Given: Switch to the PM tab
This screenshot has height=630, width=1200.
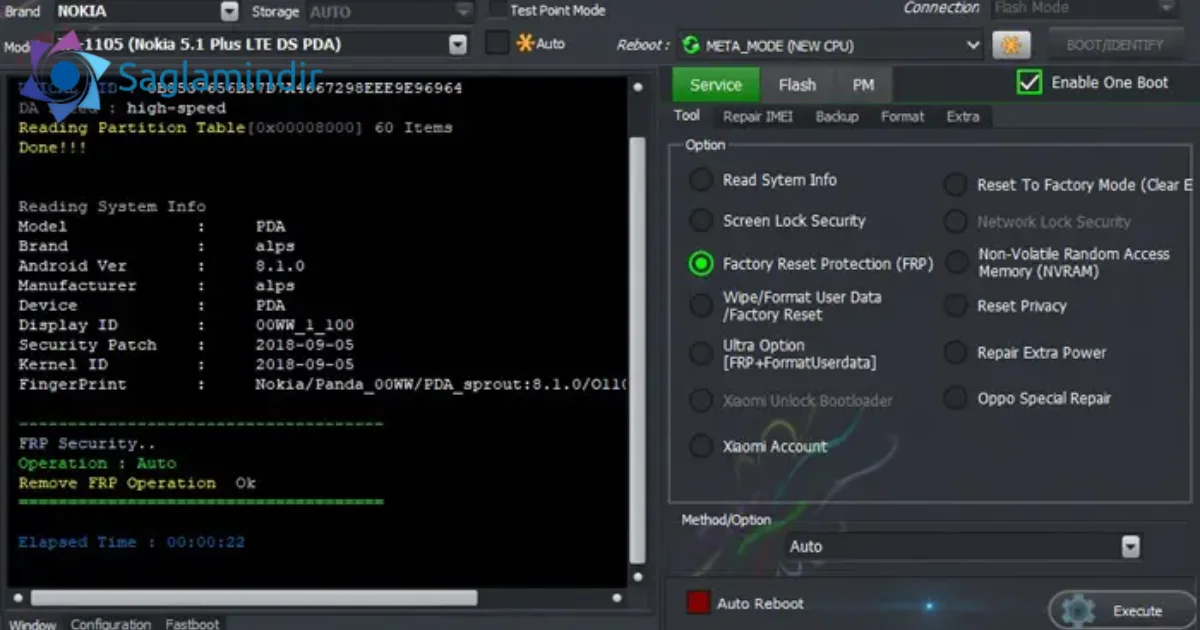Looking at the screenshot, I should pyautogui.click(x=863, y=85).
